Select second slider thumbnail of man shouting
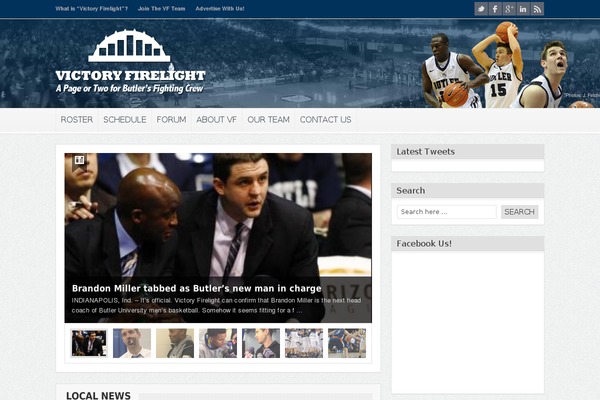The height and width of the screenshot is (400, 600). coord(132,343)
